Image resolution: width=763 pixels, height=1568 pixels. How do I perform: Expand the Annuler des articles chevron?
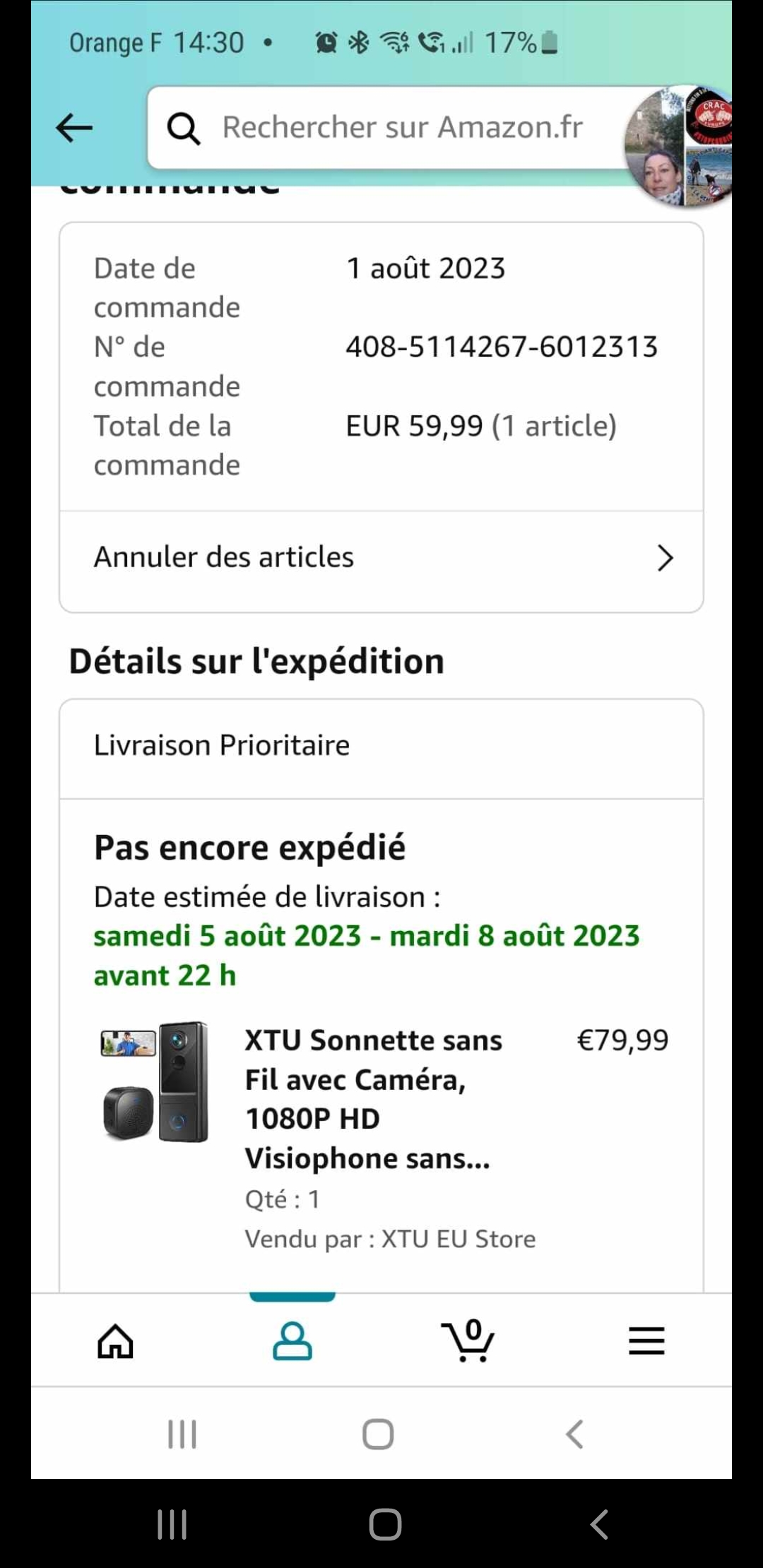tap(665, 558)
